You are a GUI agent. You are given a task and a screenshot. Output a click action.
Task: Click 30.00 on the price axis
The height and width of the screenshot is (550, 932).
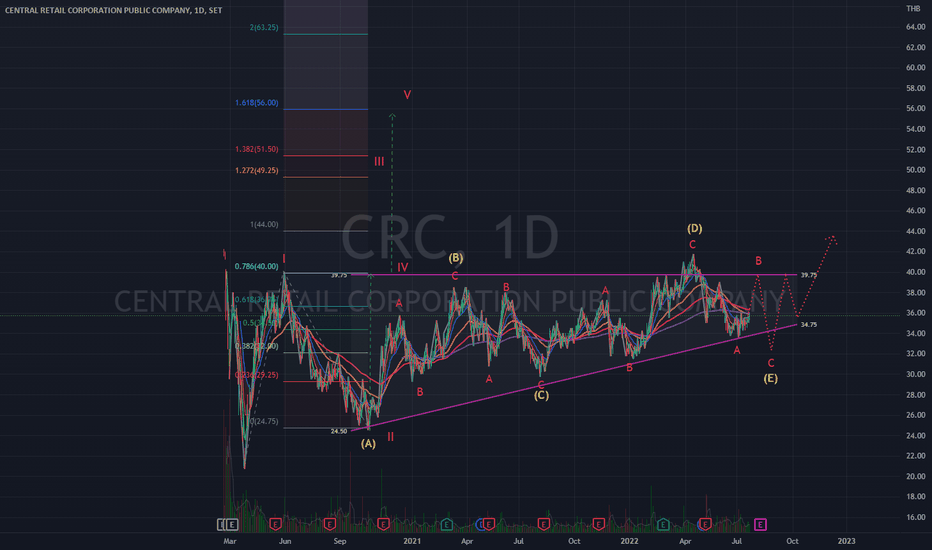(915, 375)
